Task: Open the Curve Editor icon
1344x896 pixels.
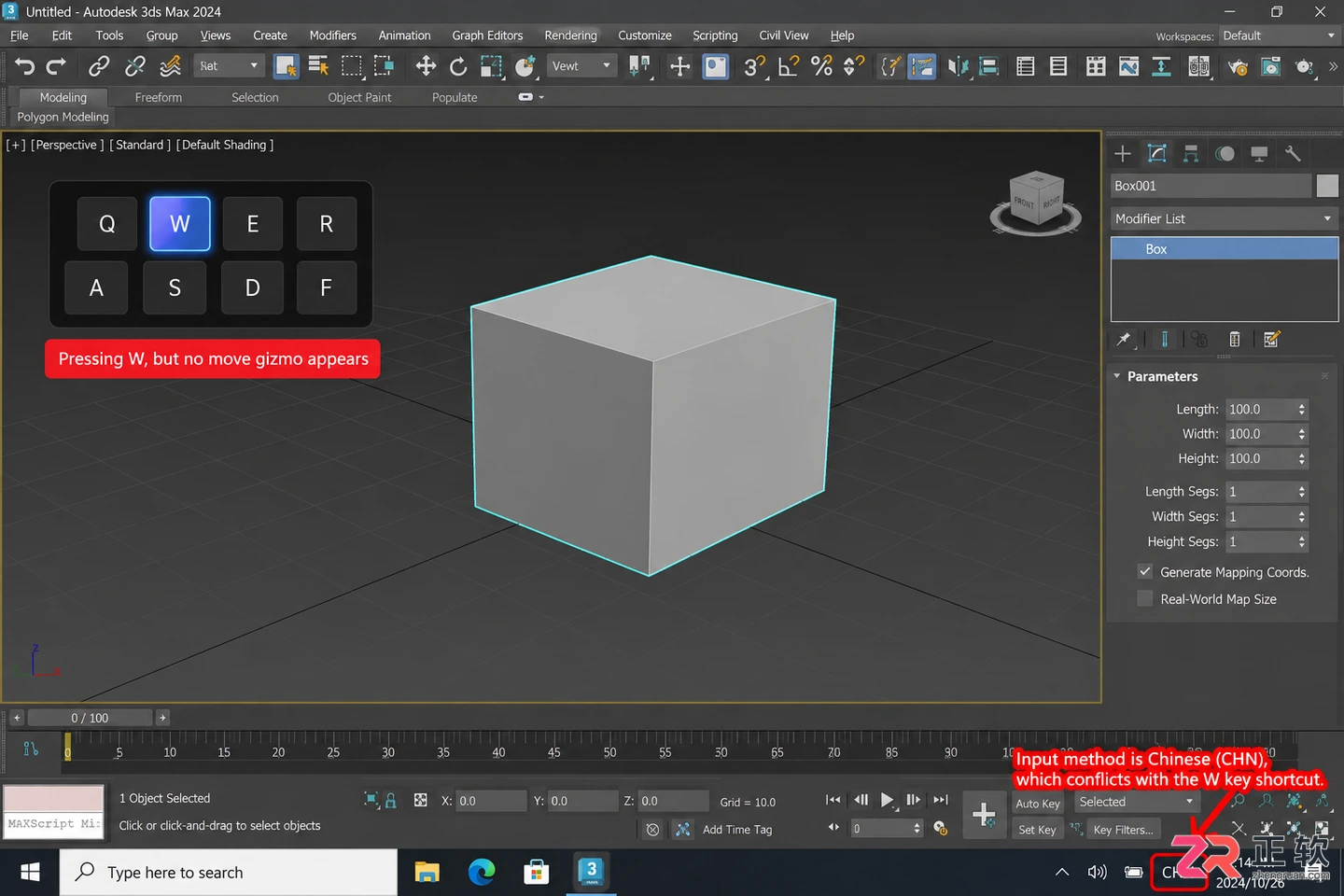Action: [x=1129, y=66]
